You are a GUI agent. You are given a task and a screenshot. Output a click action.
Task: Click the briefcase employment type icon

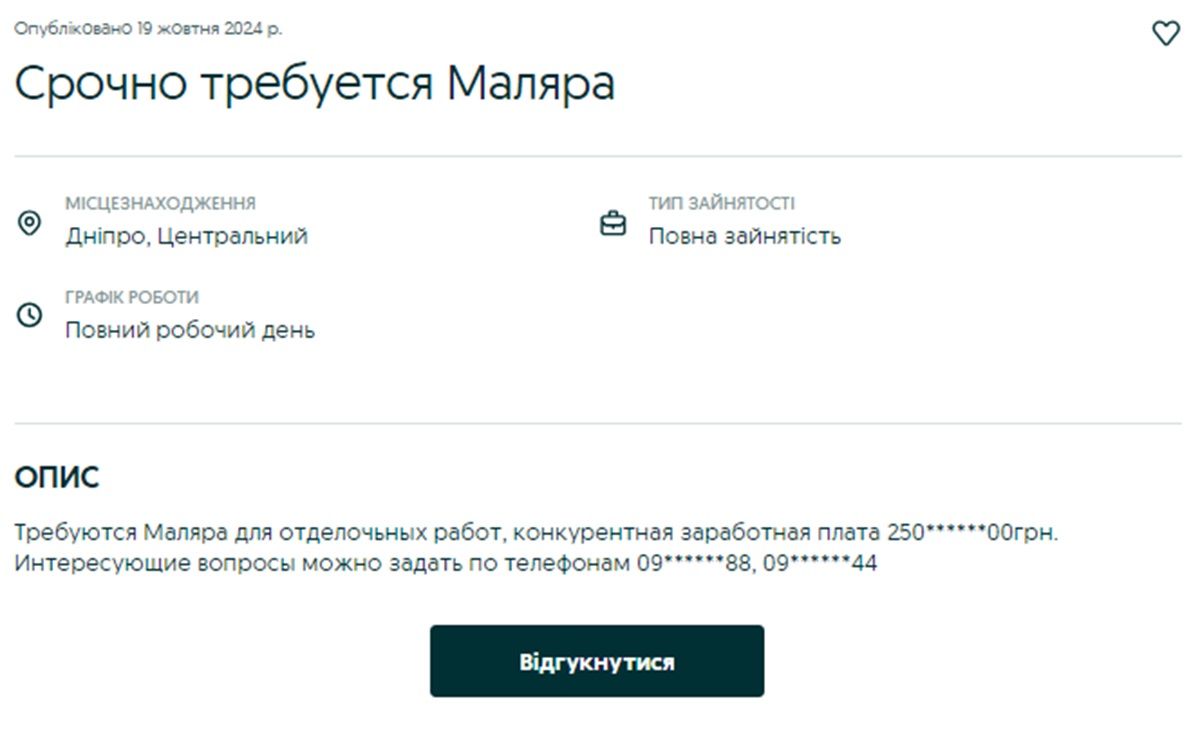[x=615, y=225]
